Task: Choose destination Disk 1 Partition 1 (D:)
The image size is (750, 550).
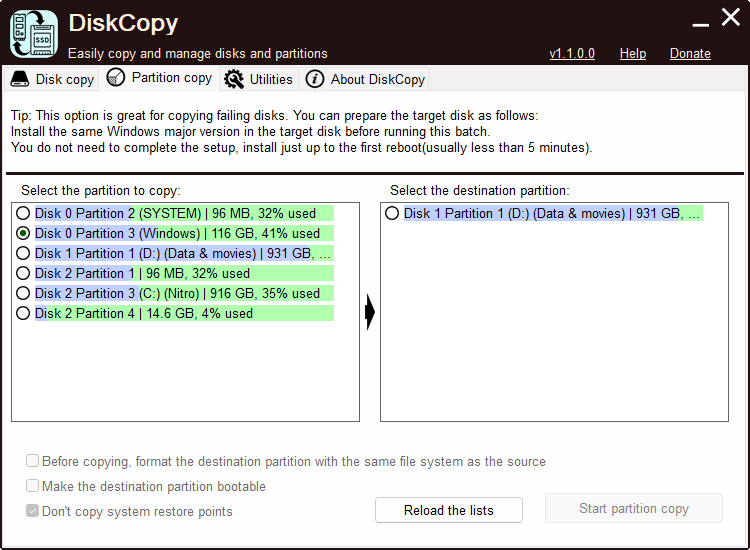Action: click(x=543, y=213)
